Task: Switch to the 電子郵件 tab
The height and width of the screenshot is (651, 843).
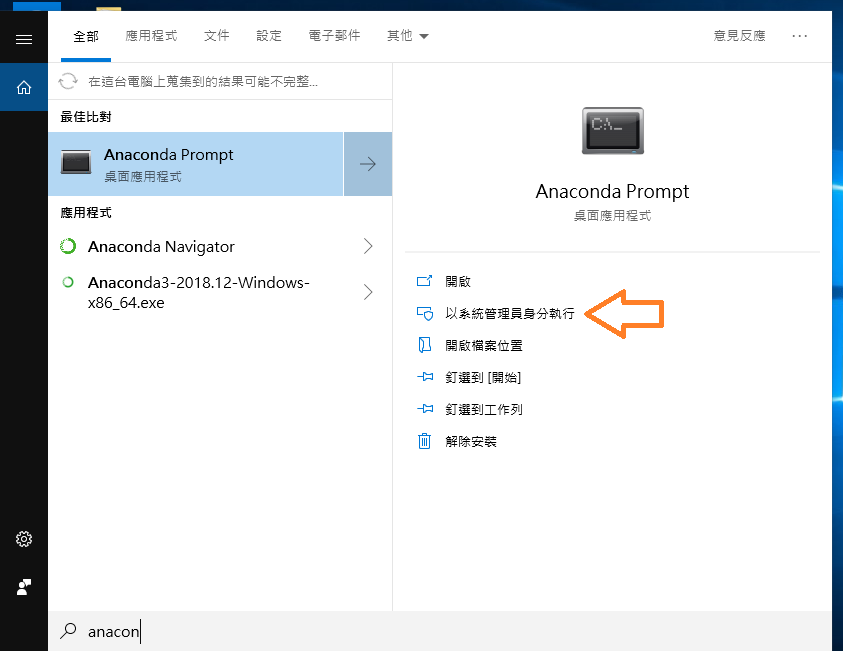Action: (x=334, y=36)
